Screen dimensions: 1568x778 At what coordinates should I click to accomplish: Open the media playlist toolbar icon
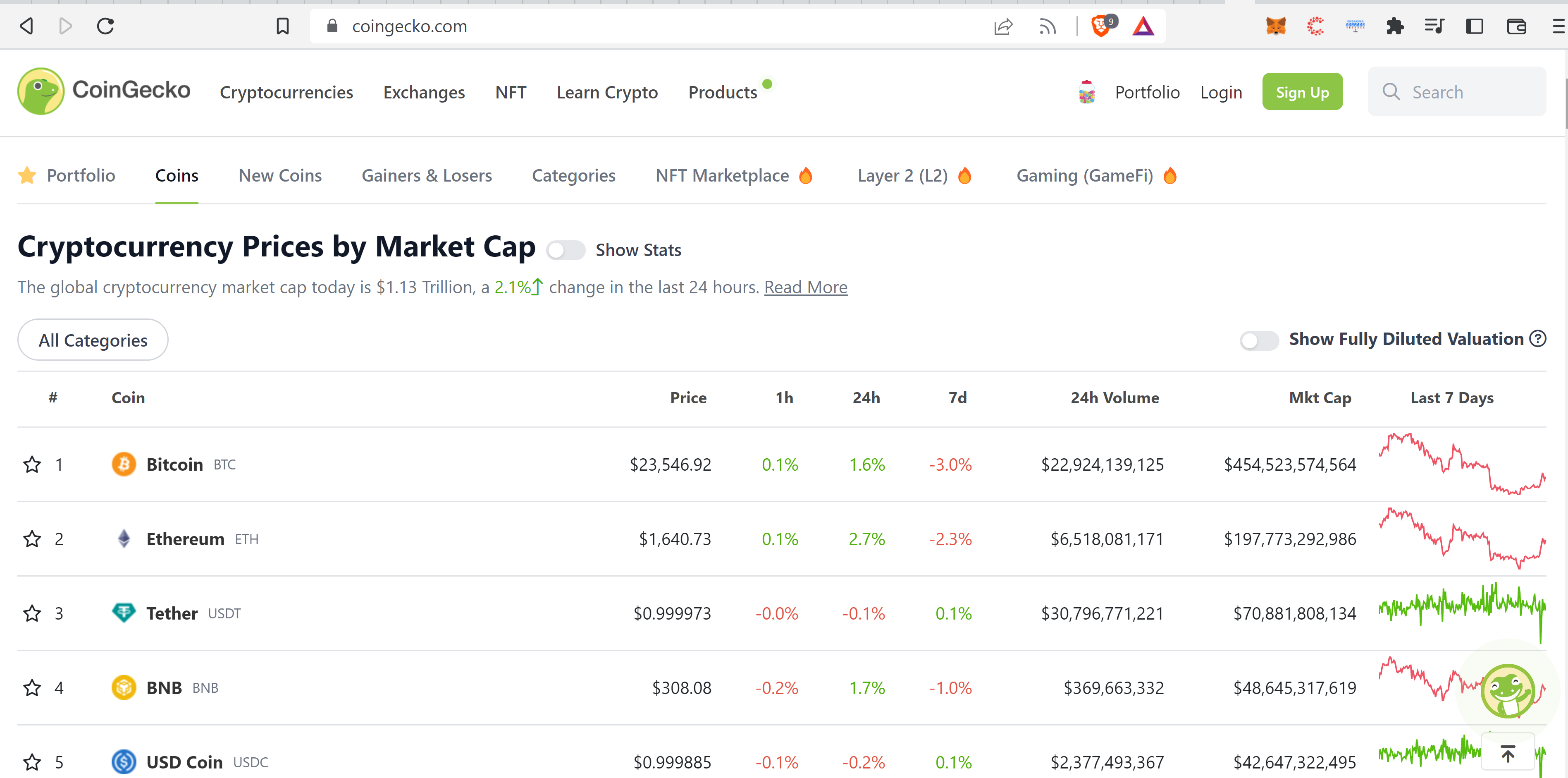1434,26
